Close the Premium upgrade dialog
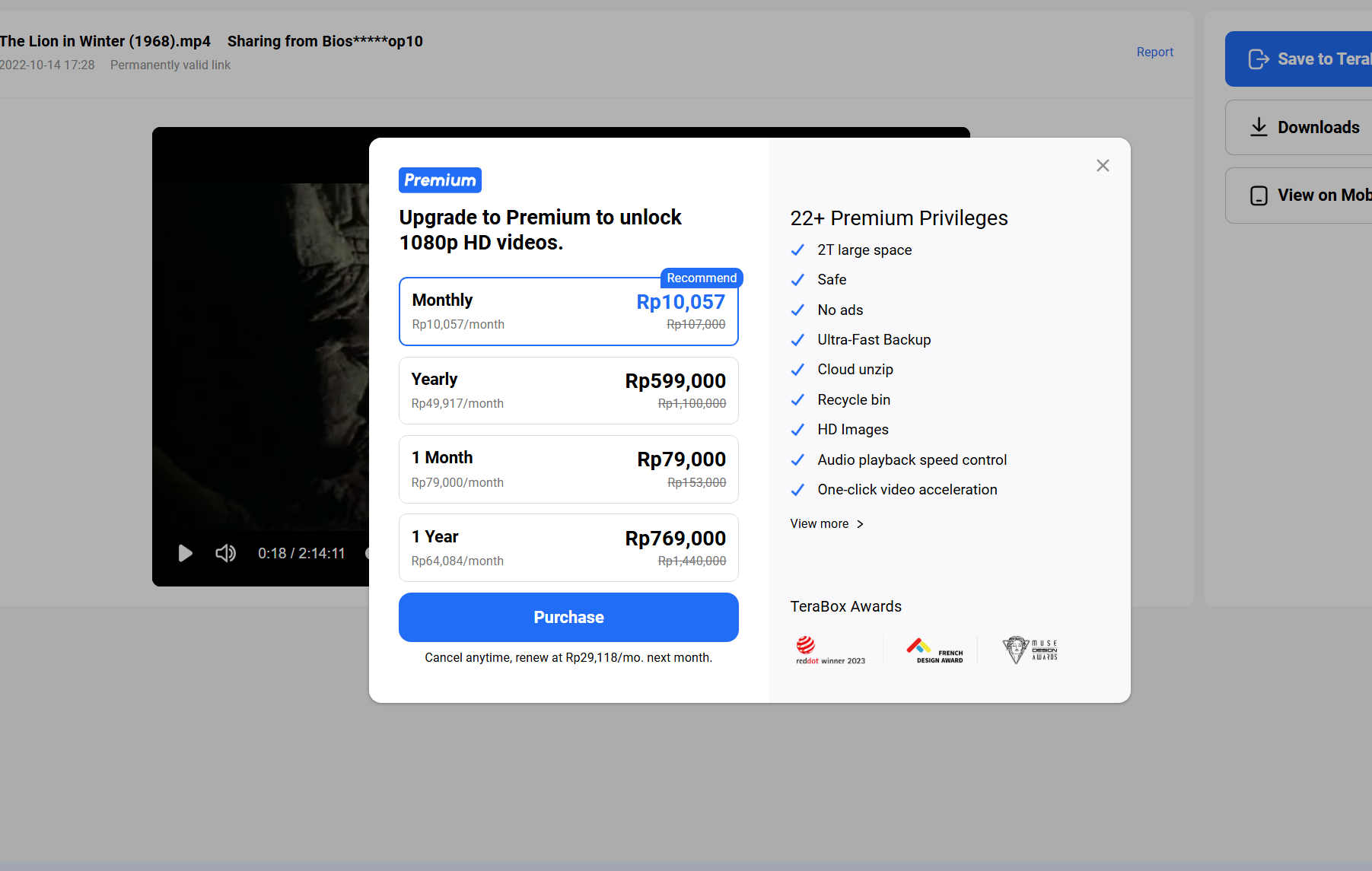The height and width of the screenshot is (871, 1372). 1103,166
